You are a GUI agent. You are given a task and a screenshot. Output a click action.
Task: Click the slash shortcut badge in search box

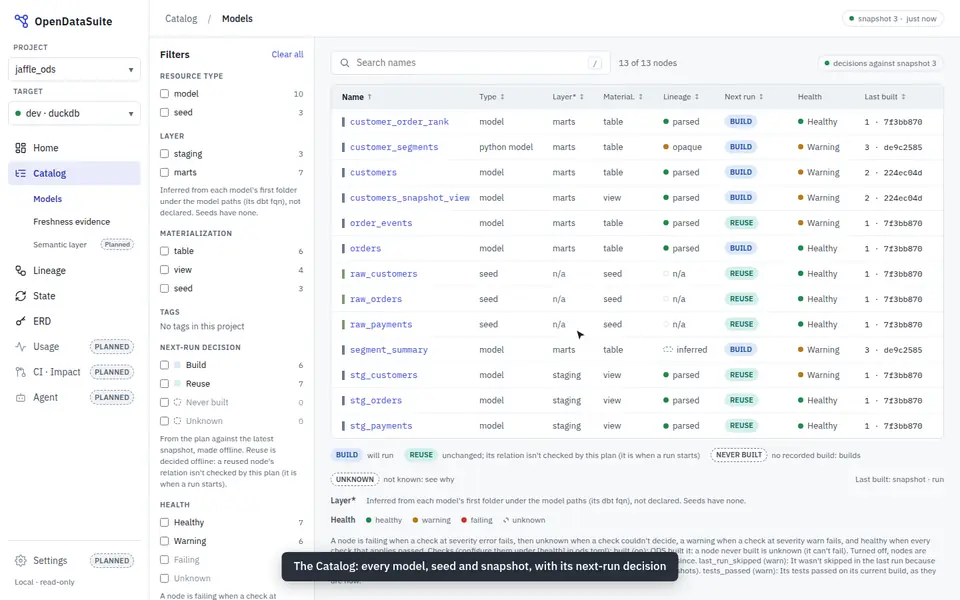coord(594,63)
